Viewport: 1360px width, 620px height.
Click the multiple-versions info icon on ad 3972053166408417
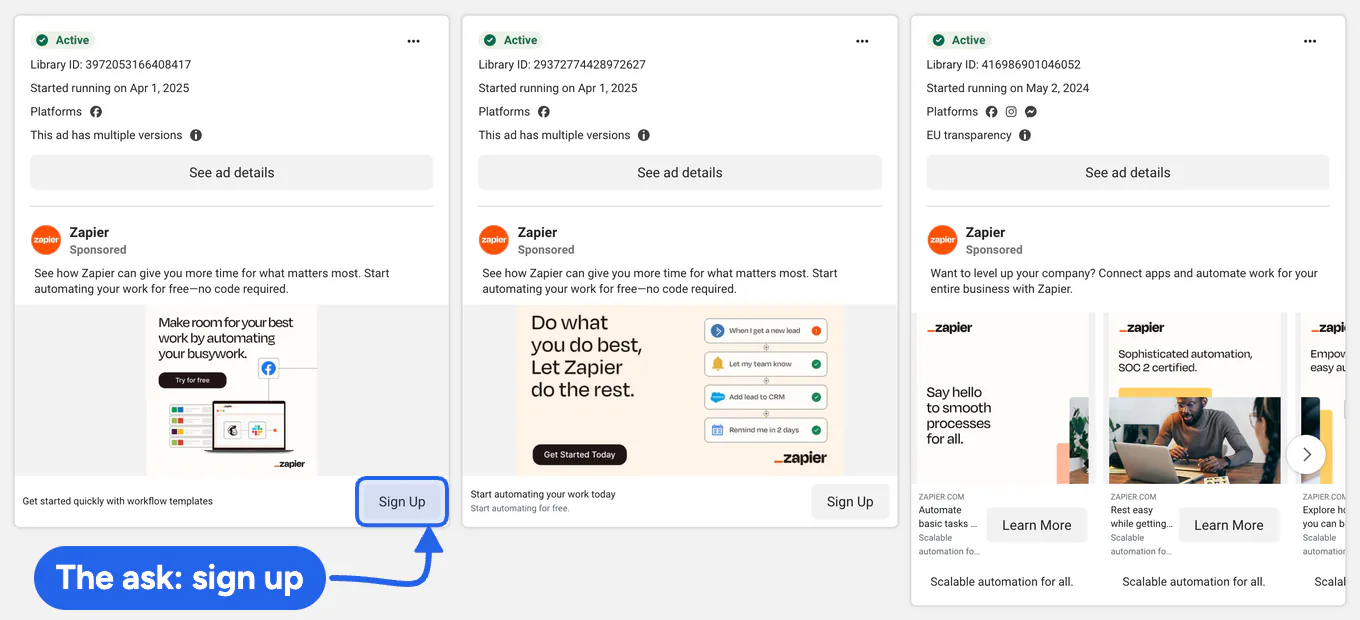click(x=196, y=135)
